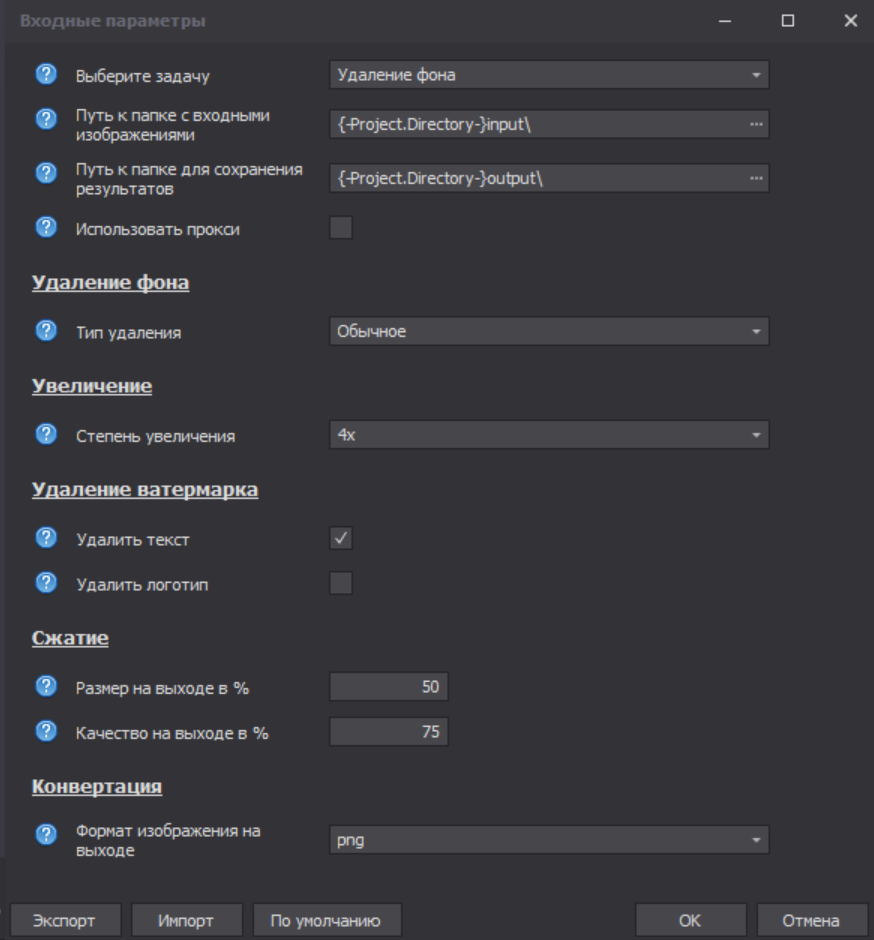This screenshot has height=940, width=874.
Task: Enable the "Использовать прокси" checkbox
Action: pos(341,228)
